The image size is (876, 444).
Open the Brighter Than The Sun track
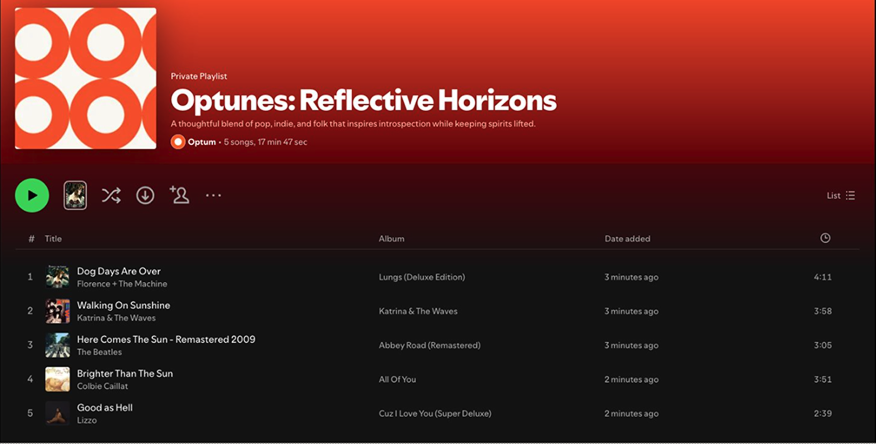125,373
